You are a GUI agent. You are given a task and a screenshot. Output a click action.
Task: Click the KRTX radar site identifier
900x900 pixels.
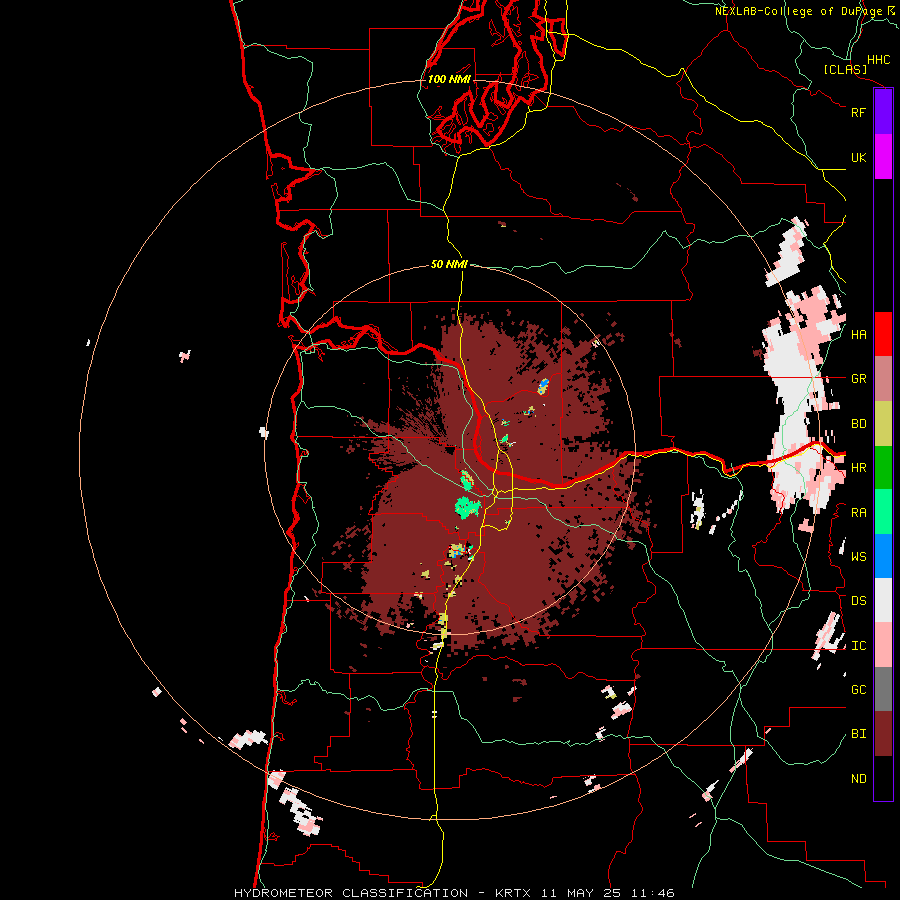click(x=513, y=893)
